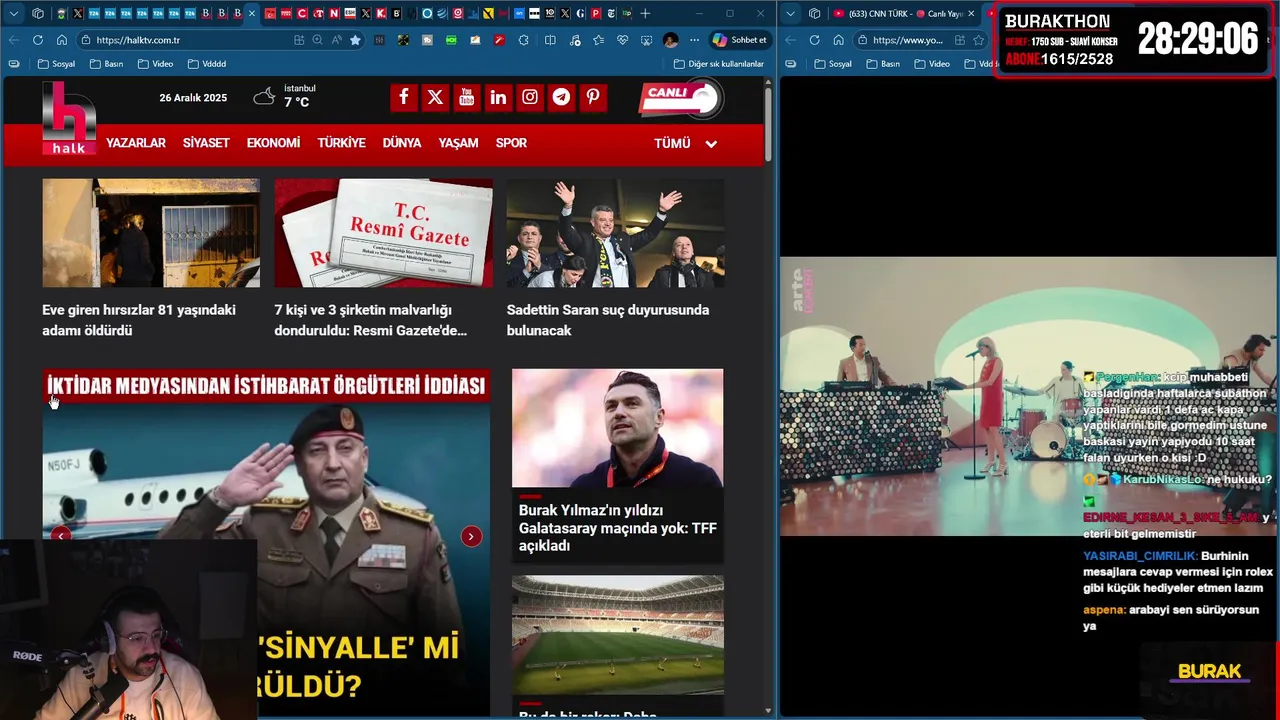The width and height of the screenshot is (1280, 720).
Task: Open Workspaces icon in left browser
Action: [x=38, y=13]
